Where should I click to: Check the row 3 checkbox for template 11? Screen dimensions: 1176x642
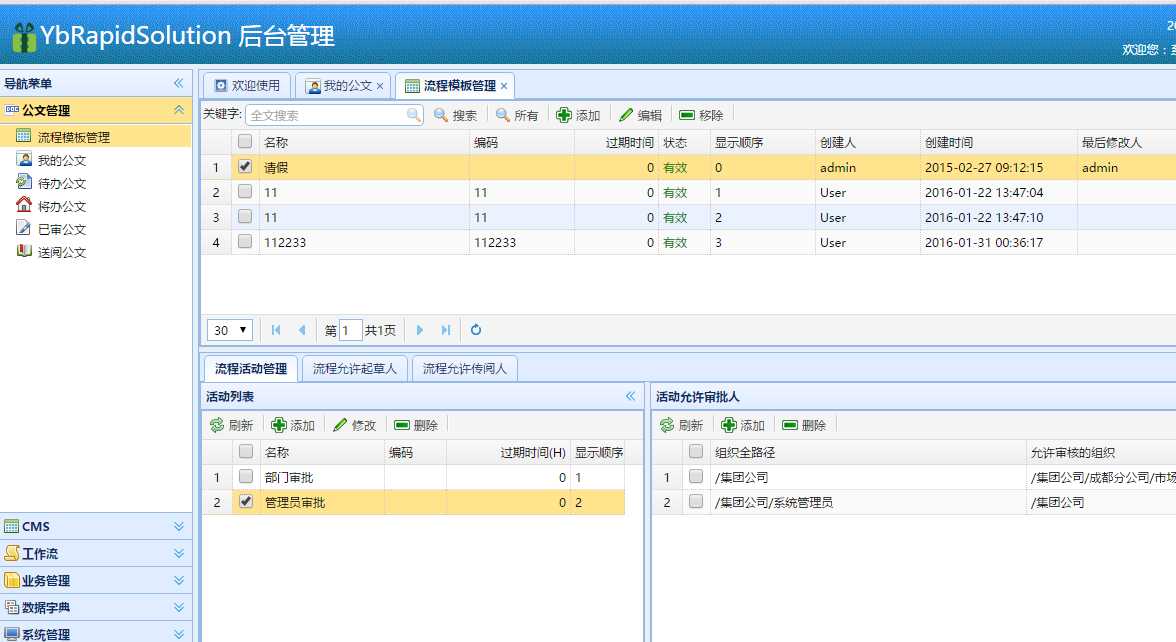pos(244,216)
